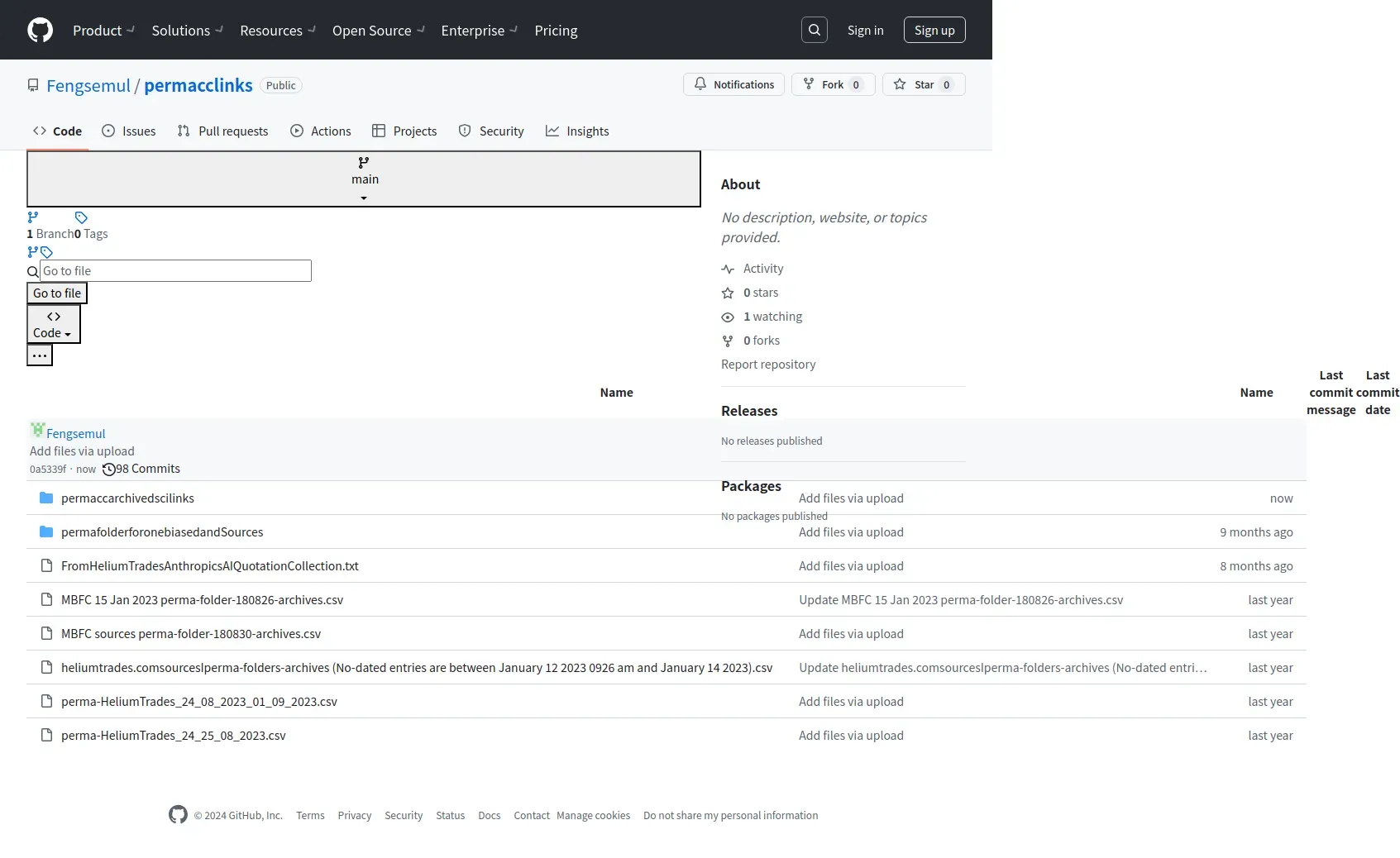Select the fork icon in the Fork button
Viewport: 1400px width, 858px height.
809,84
